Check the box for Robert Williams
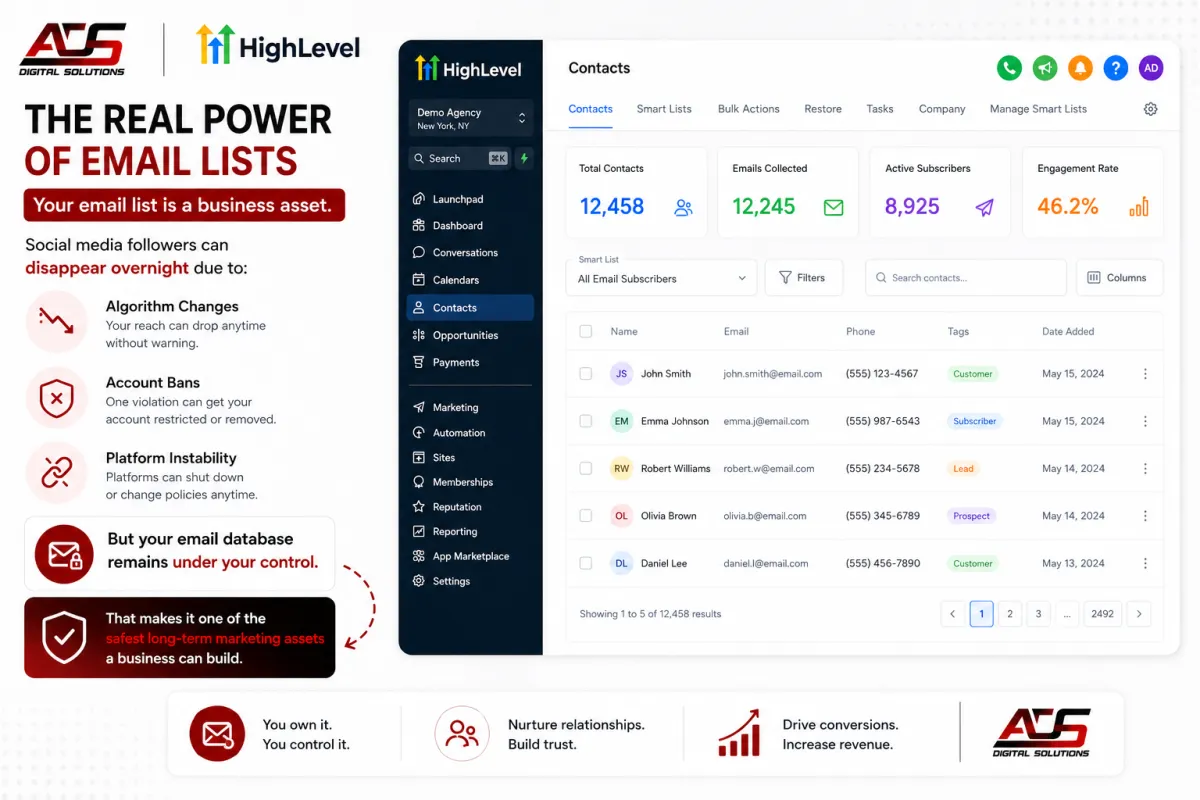 point(586,468)
